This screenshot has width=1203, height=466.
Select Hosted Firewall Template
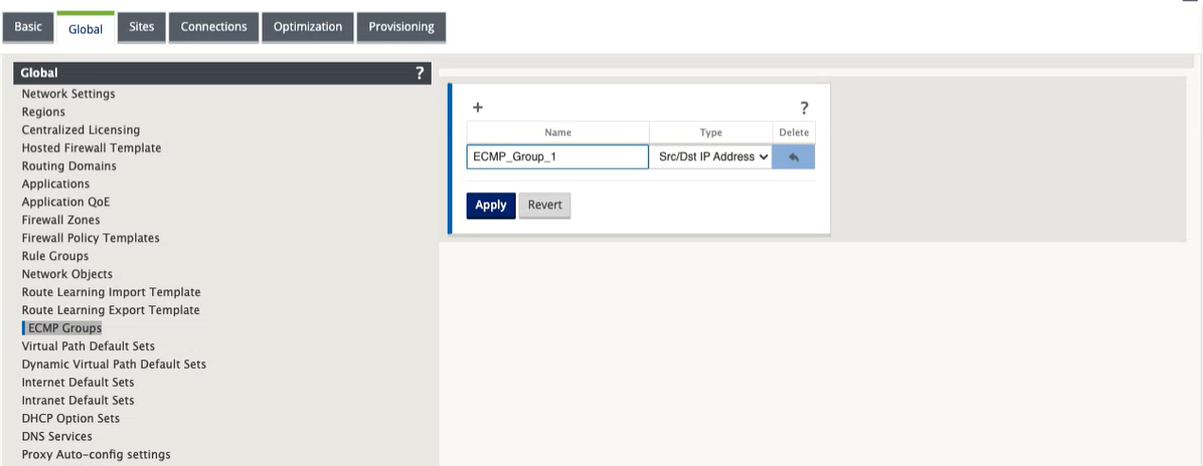91,148
